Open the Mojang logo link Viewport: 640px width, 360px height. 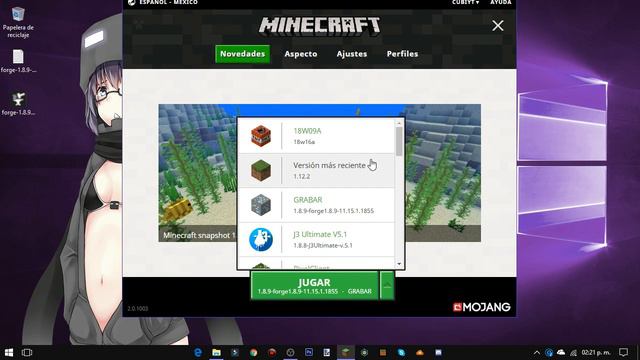482,307
